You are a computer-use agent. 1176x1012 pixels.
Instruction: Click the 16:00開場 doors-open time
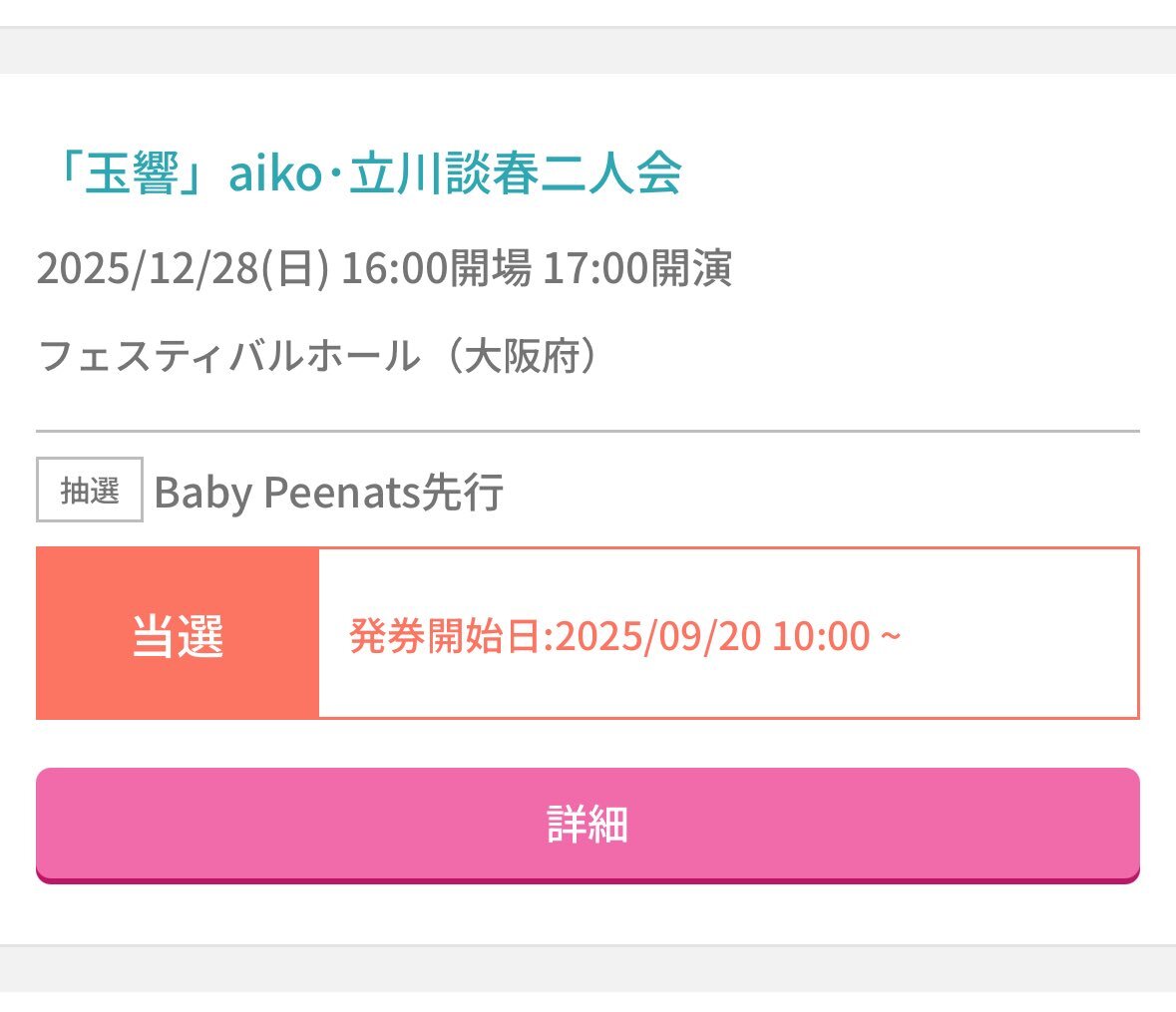pos(437,268)
